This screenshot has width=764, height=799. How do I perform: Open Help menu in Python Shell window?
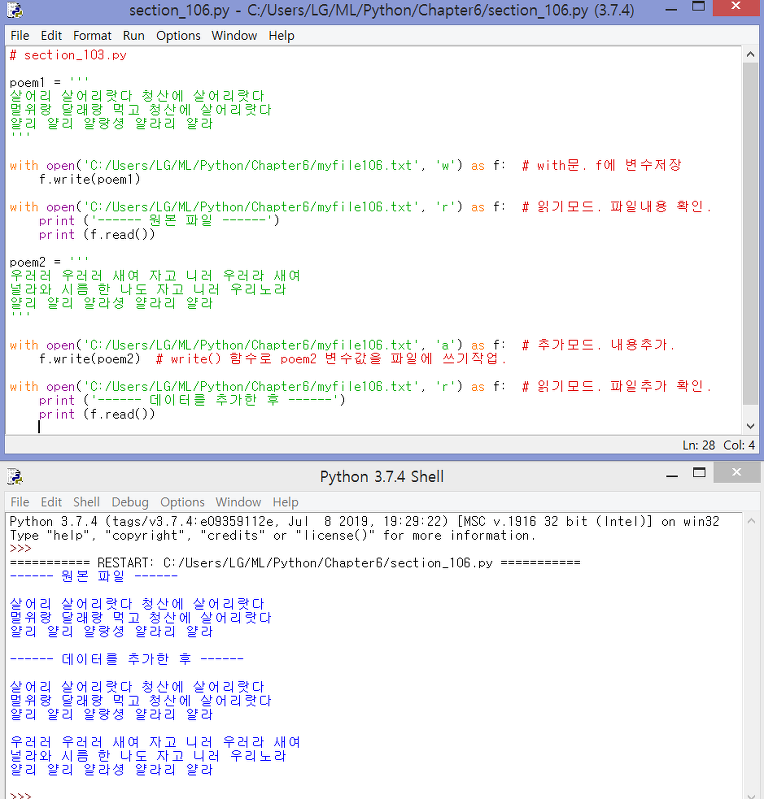(285, 502)
